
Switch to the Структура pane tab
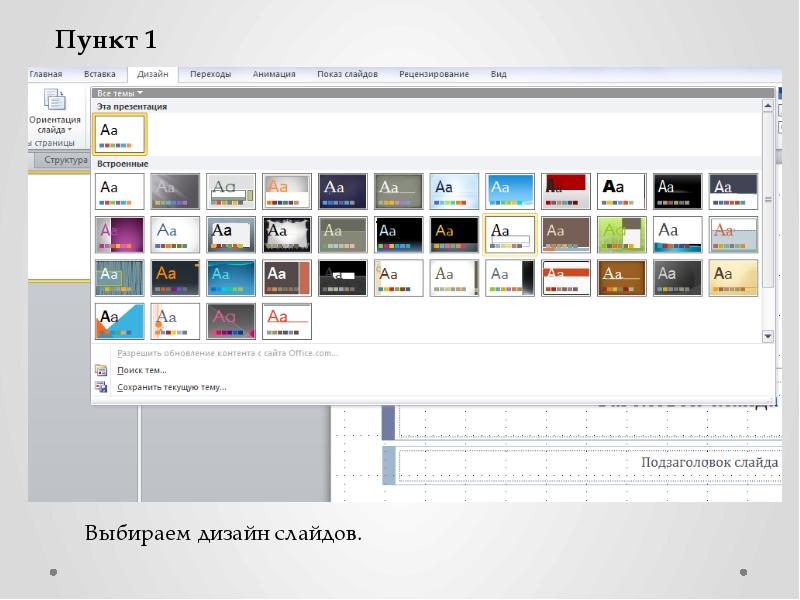[66, 160]
